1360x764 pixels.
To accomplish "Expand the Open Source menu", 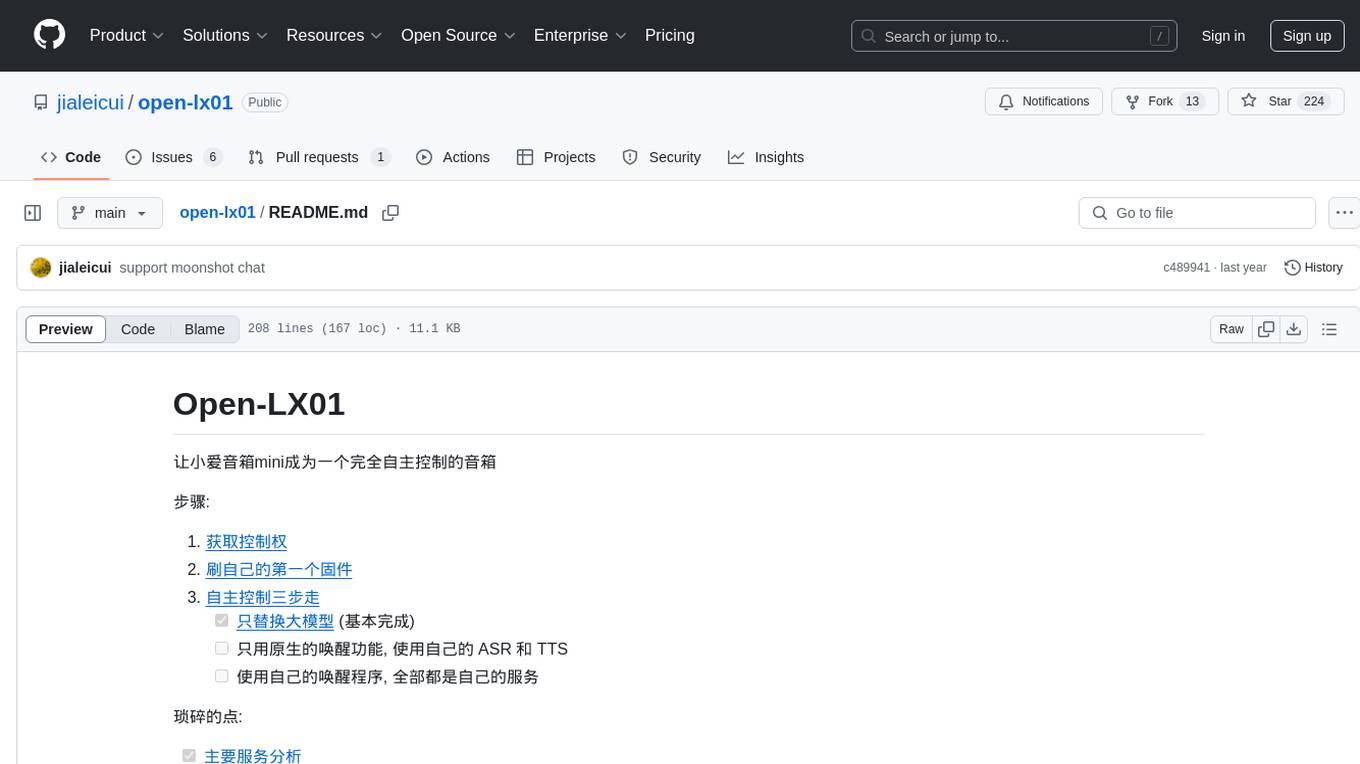I will pyautogui.click(x=458, y=35).
